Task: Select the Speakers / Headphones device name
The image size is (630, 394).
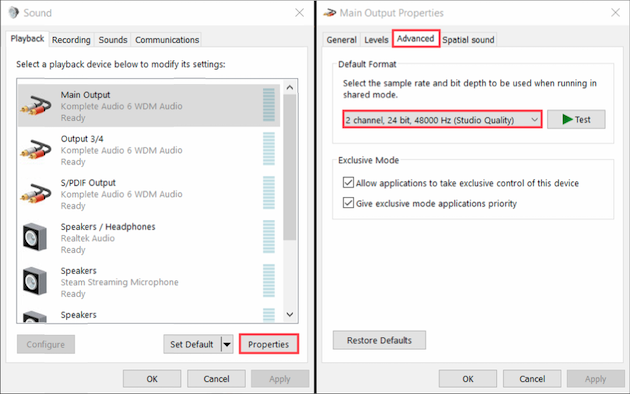Action: tap(108, 227)
